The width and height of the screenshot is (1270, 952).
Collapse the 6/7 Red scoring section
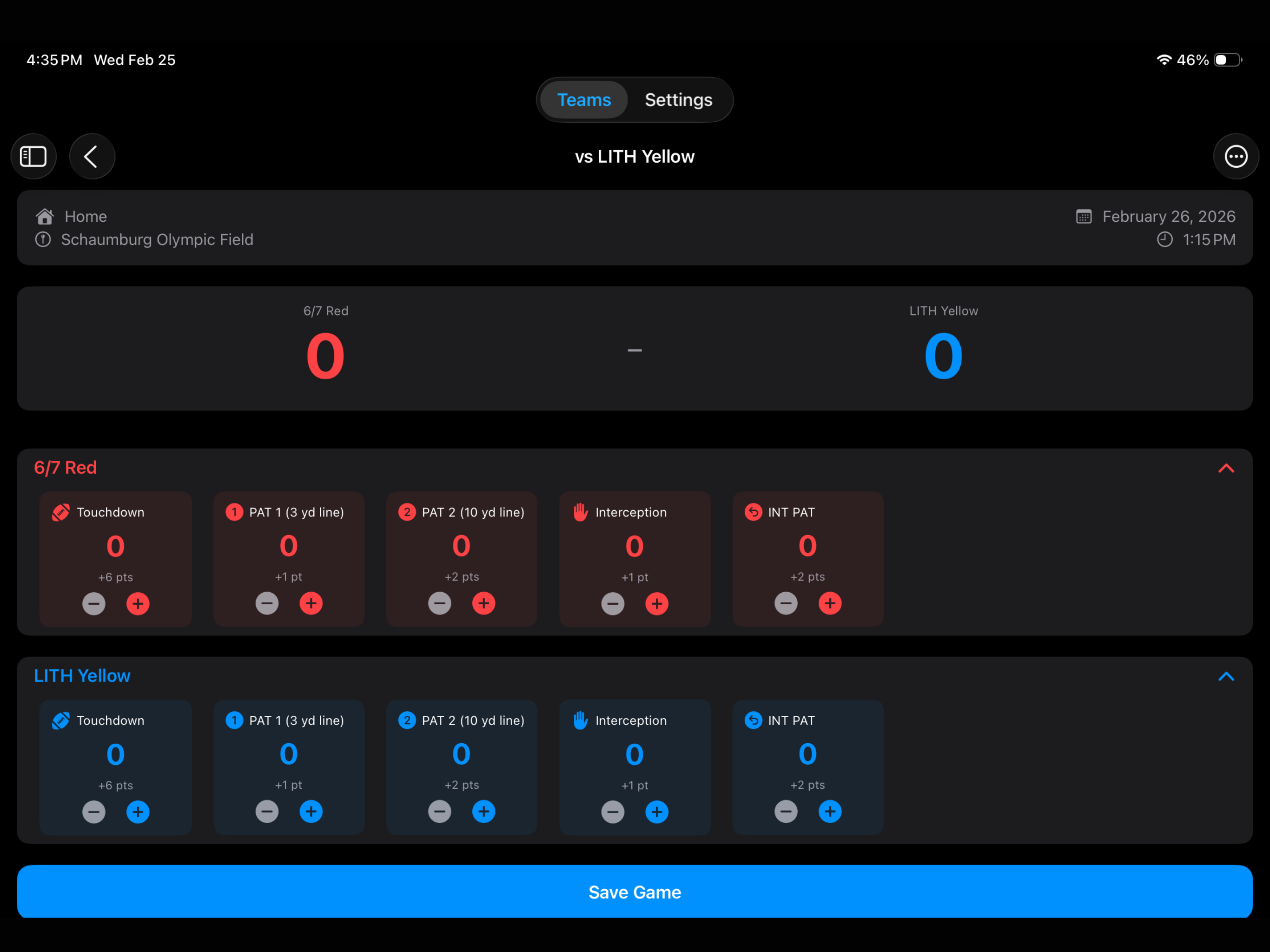click(x=1226, y=468)
